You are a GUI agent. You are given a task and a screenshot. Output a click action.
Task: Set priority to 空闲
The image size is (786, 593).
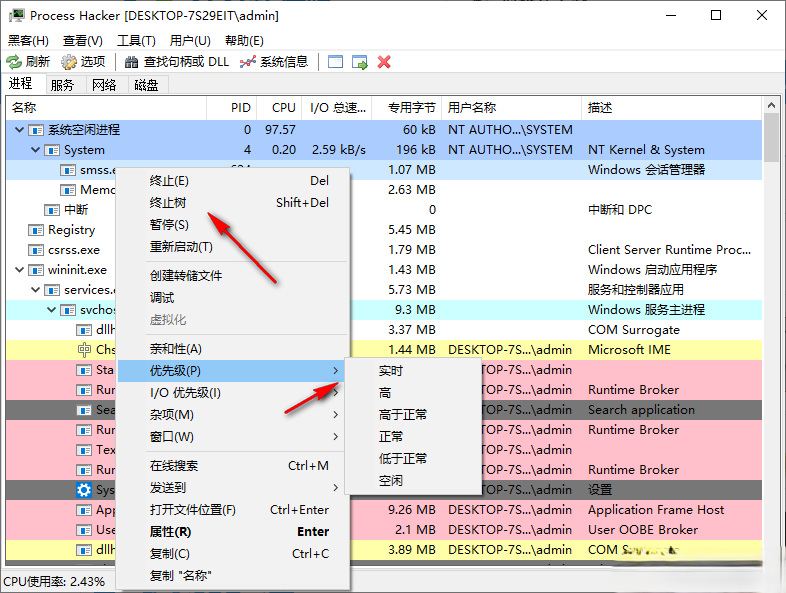413,481
